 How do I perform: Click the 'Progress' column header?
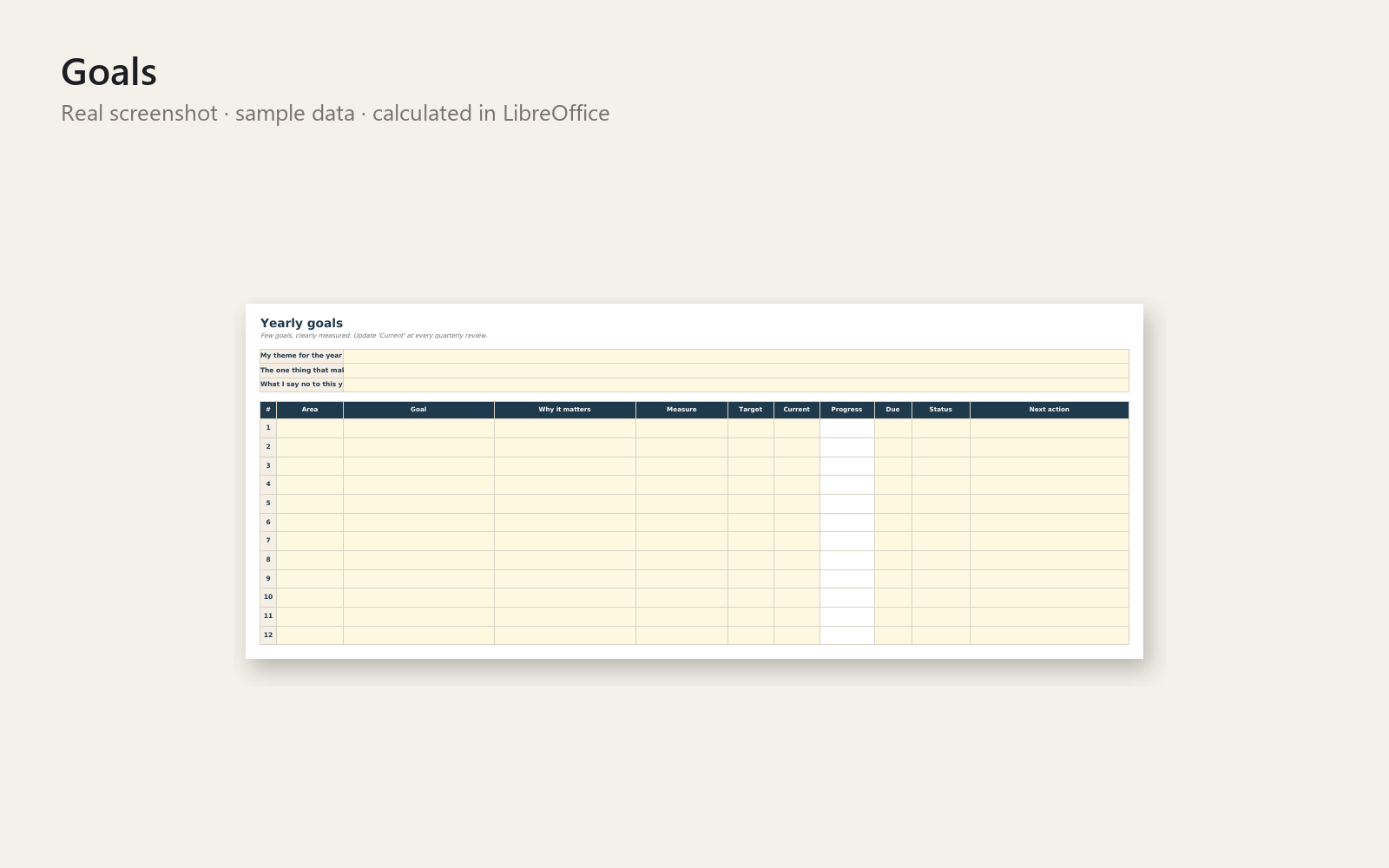coord(847,410)
